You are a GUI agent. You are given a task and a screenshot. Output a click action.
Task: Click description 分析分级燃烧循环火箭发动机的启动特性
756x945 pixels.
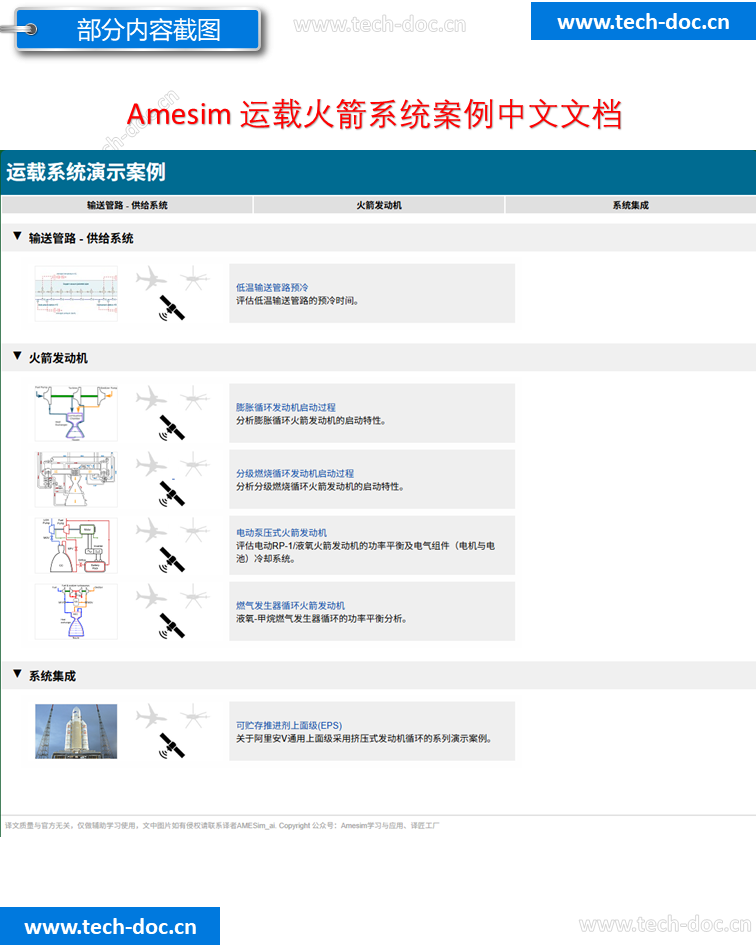pos(320,486)
